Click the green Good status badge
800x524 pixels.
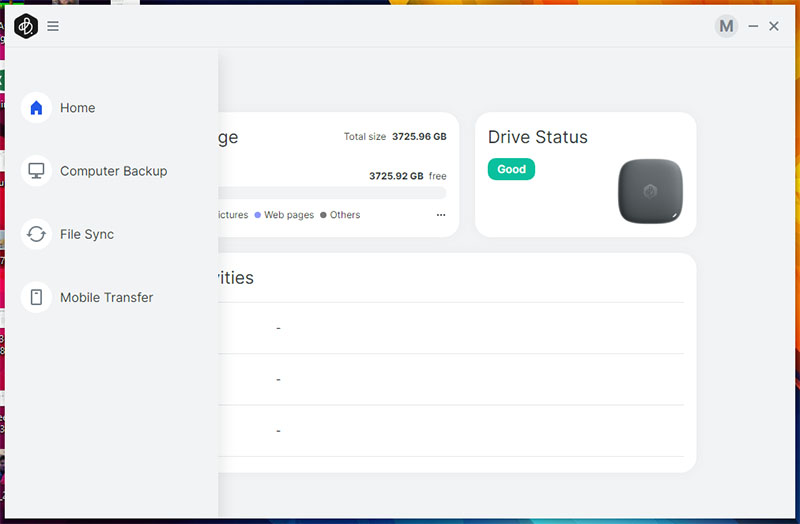point(511,169)
